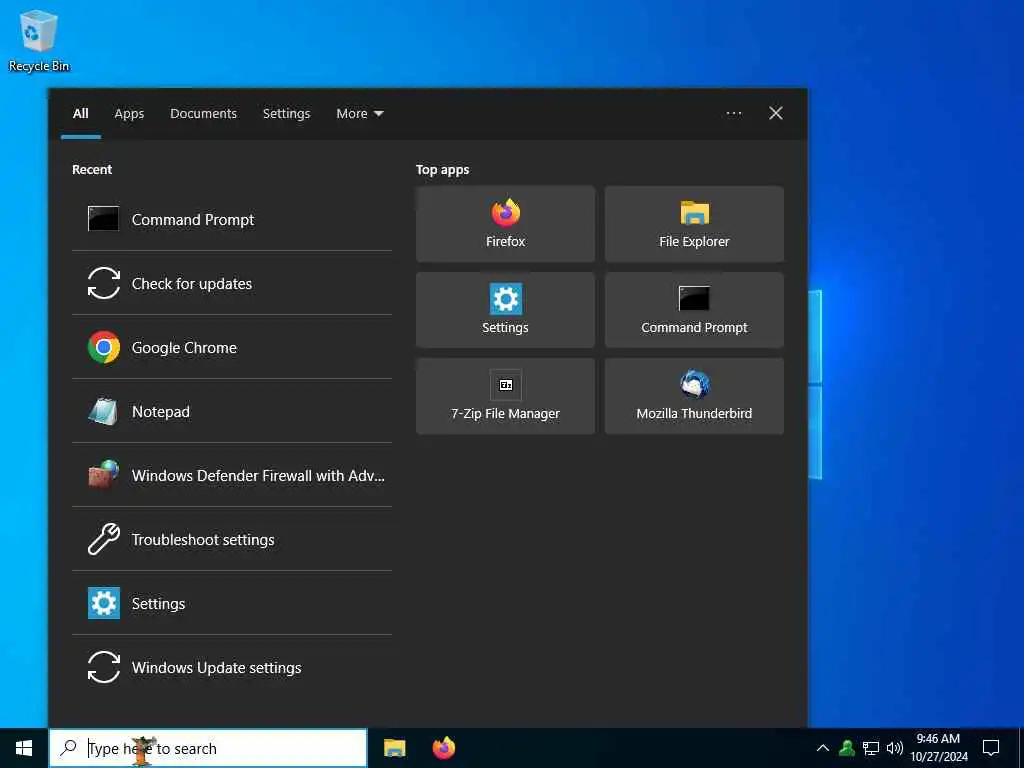
Task: Switch to the All search tab
Action: pos(81,114)
